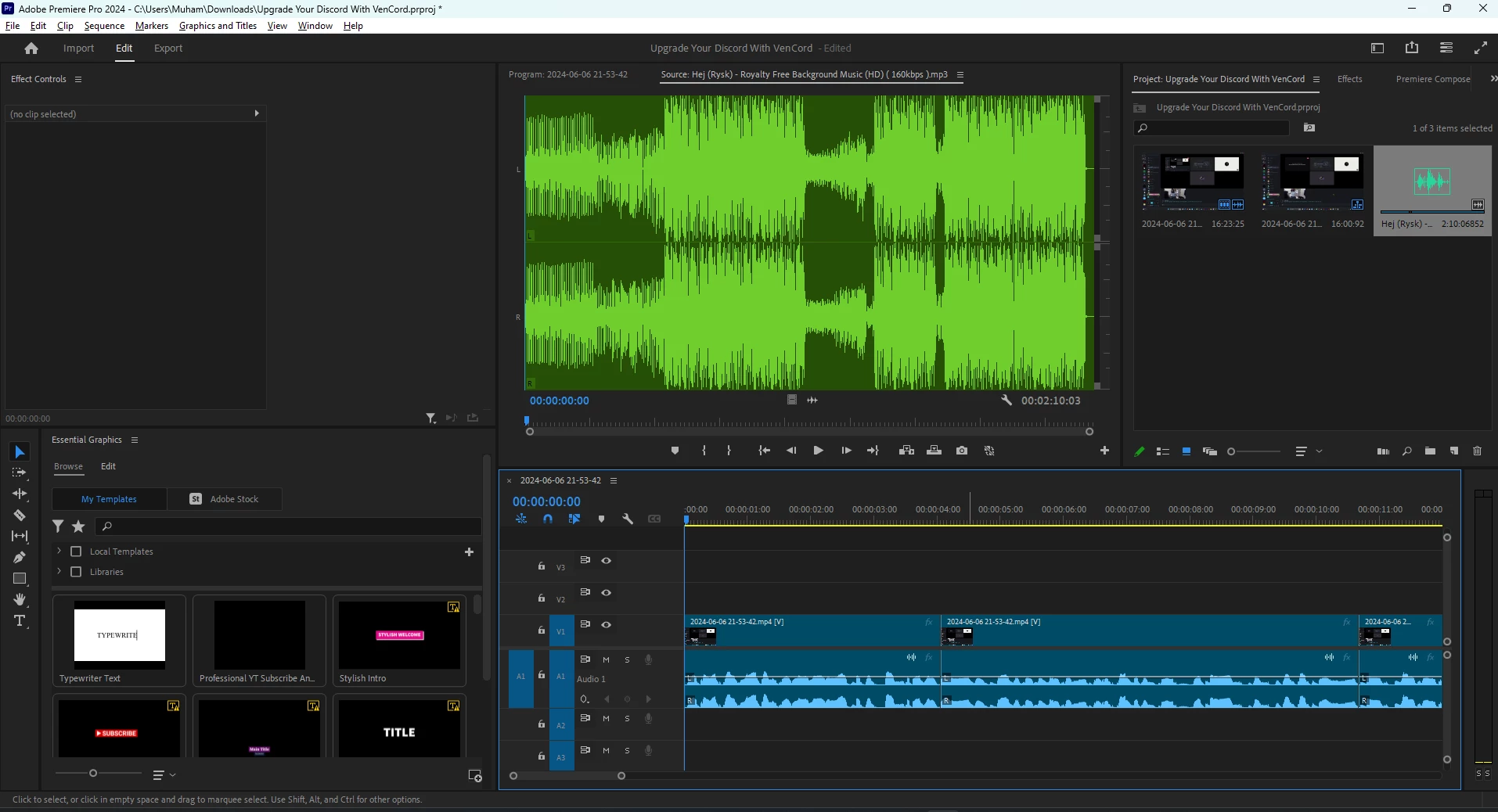Viewport: 1498px width, 812px height.
Task: Switch to the Hand tool
Action: 20,600
